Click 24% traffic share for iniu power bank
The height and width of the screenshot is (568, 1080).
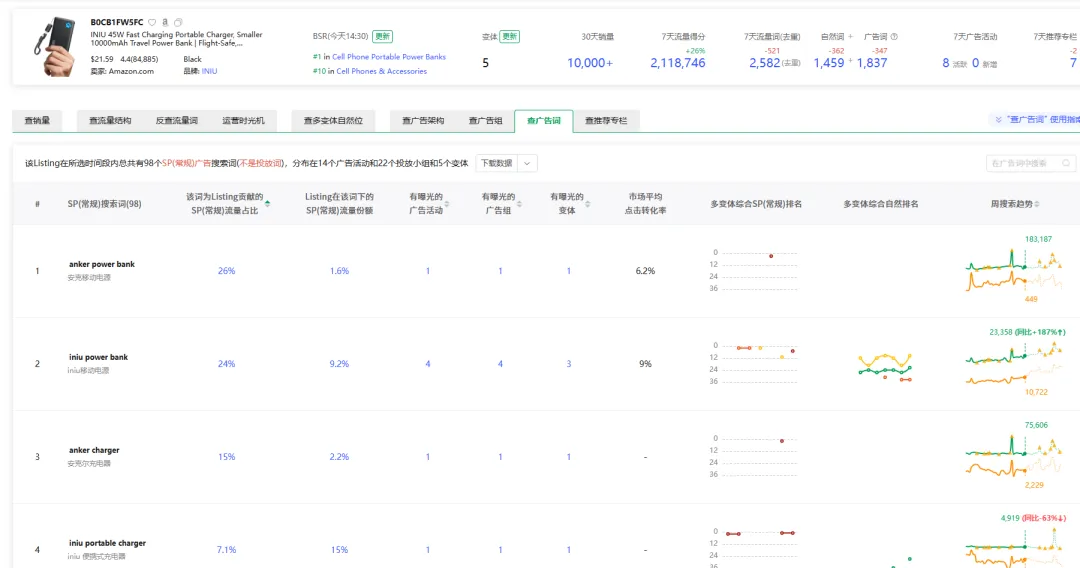(227, 364)
